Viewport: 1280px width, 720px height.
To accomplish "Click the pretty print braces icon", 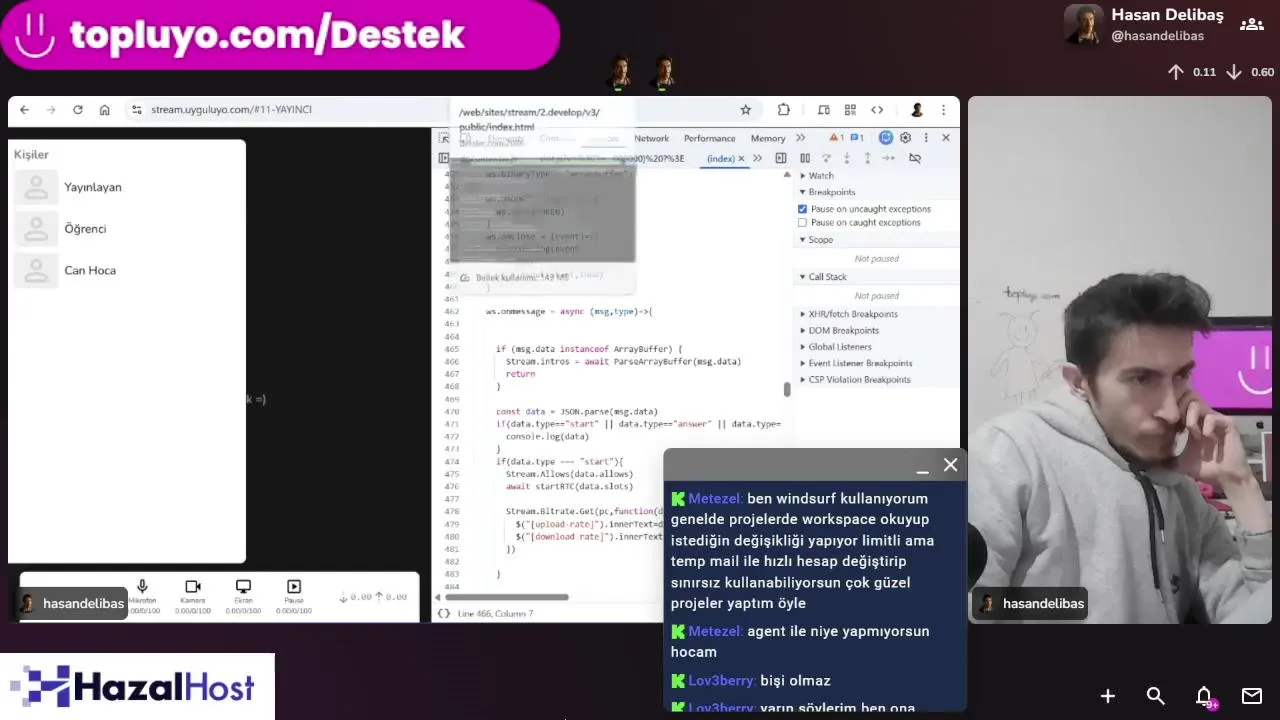I will tap(444, 613).
